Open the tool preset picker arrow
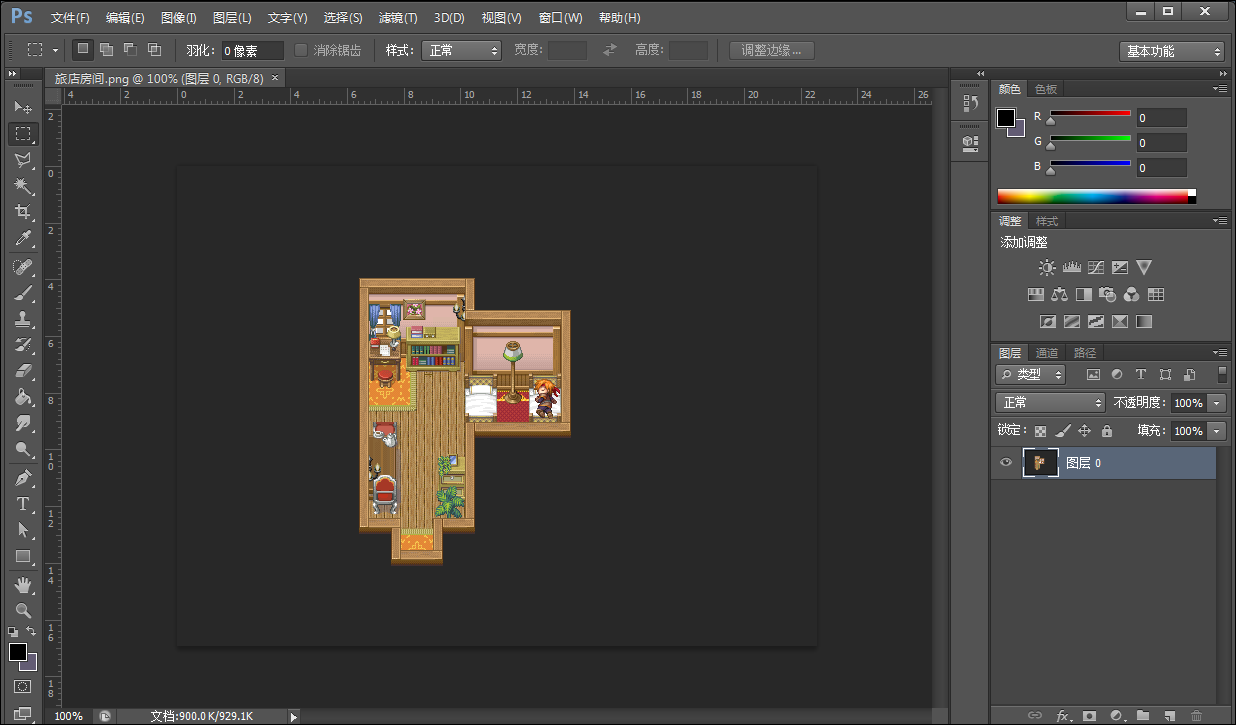This screenshot has width=1236, height=725. [55, 50]
